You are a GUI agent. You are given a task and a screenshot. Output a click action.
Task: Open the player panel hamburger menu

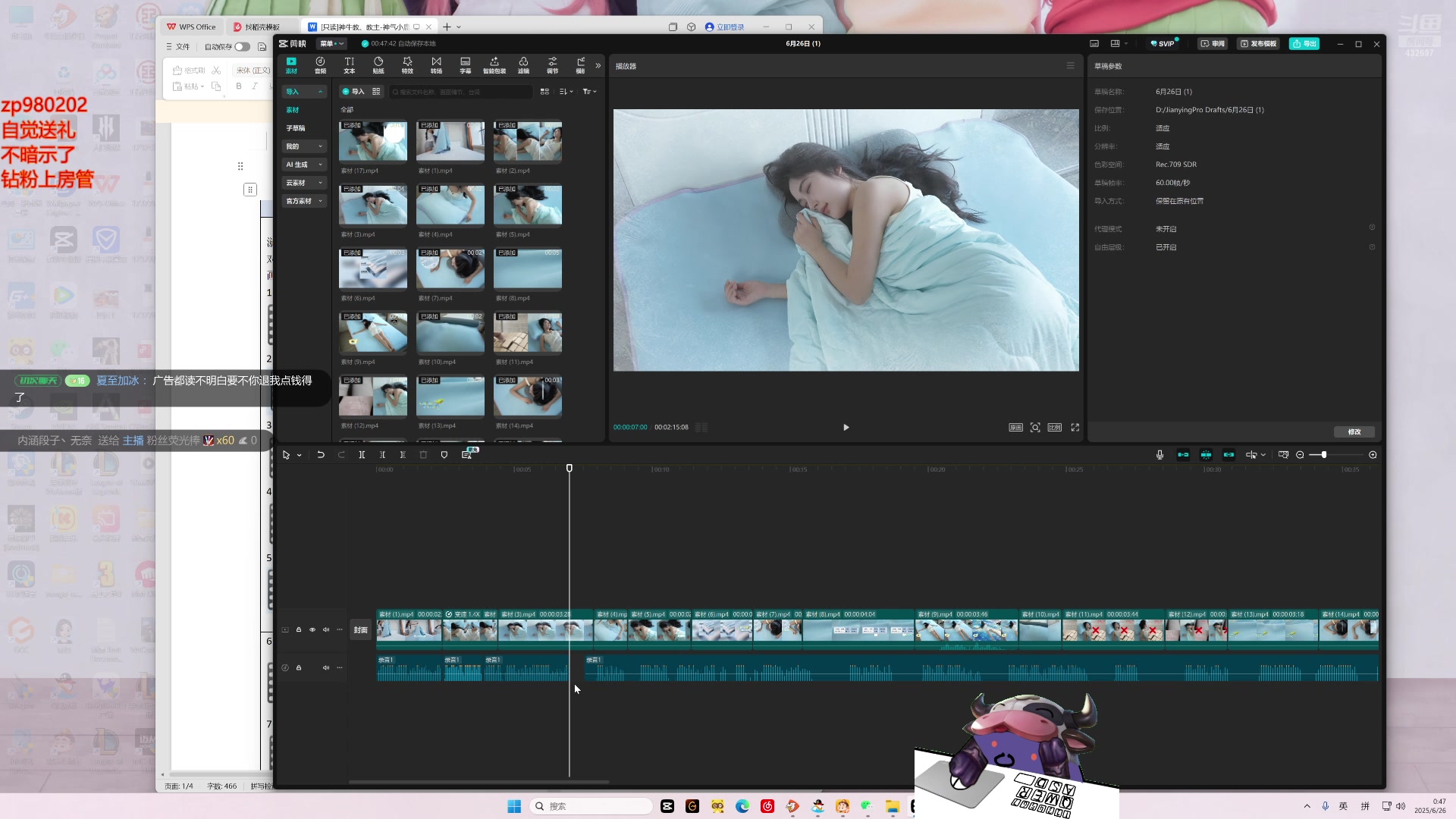click(1070, 66)
